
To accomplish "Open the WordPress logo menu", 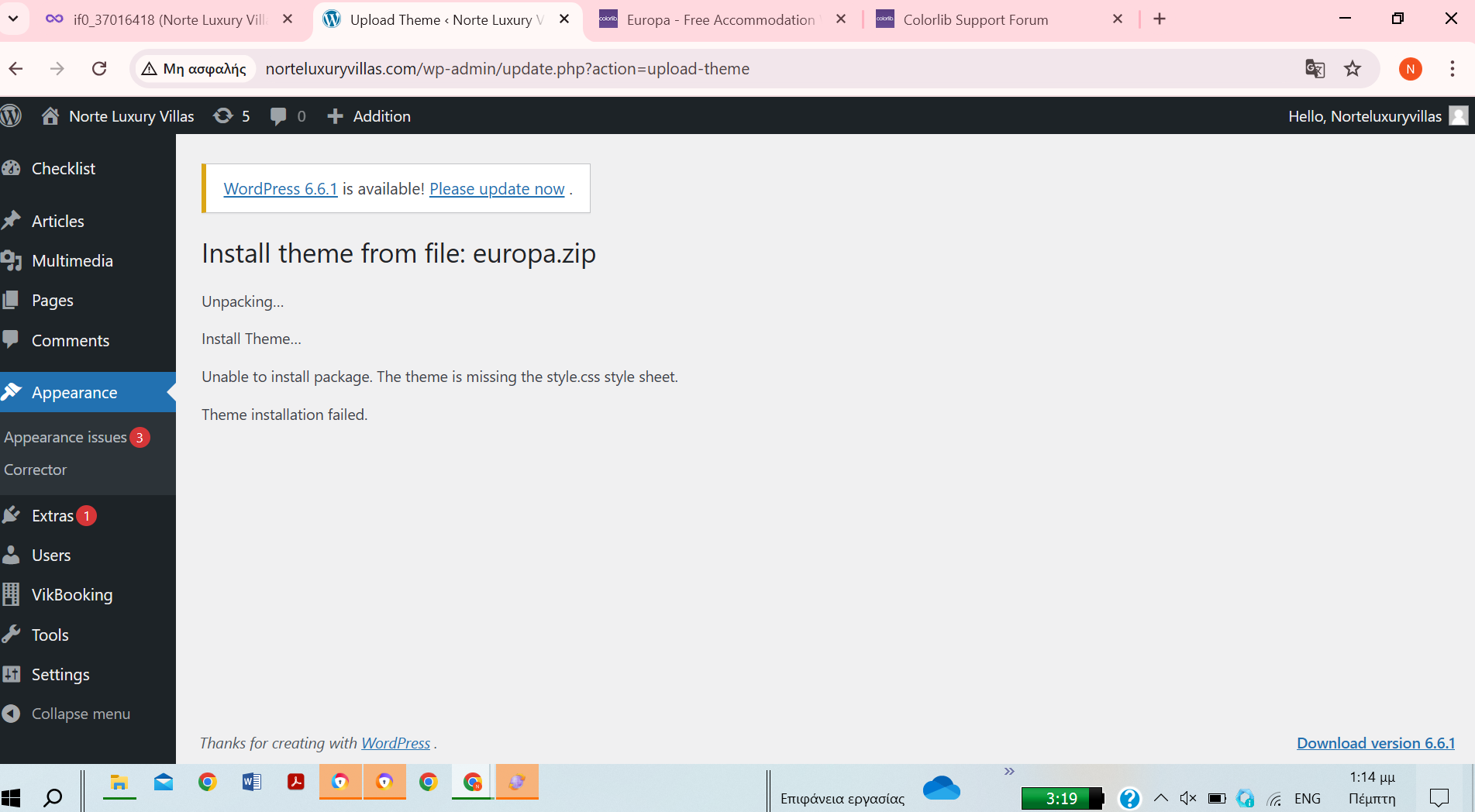I will click(11, 116).
